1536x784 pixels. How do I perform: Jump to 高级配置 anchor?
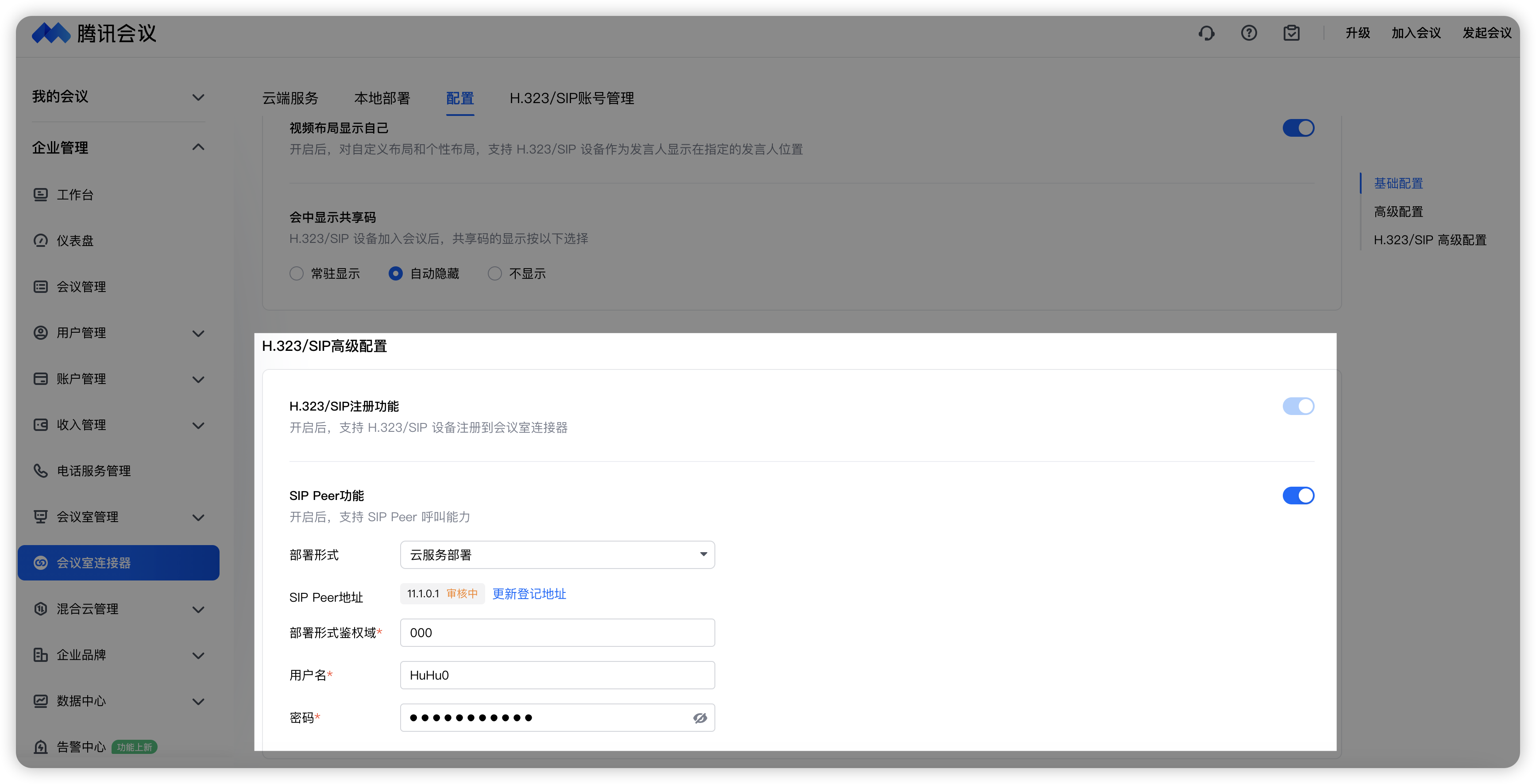(1398, 211)
